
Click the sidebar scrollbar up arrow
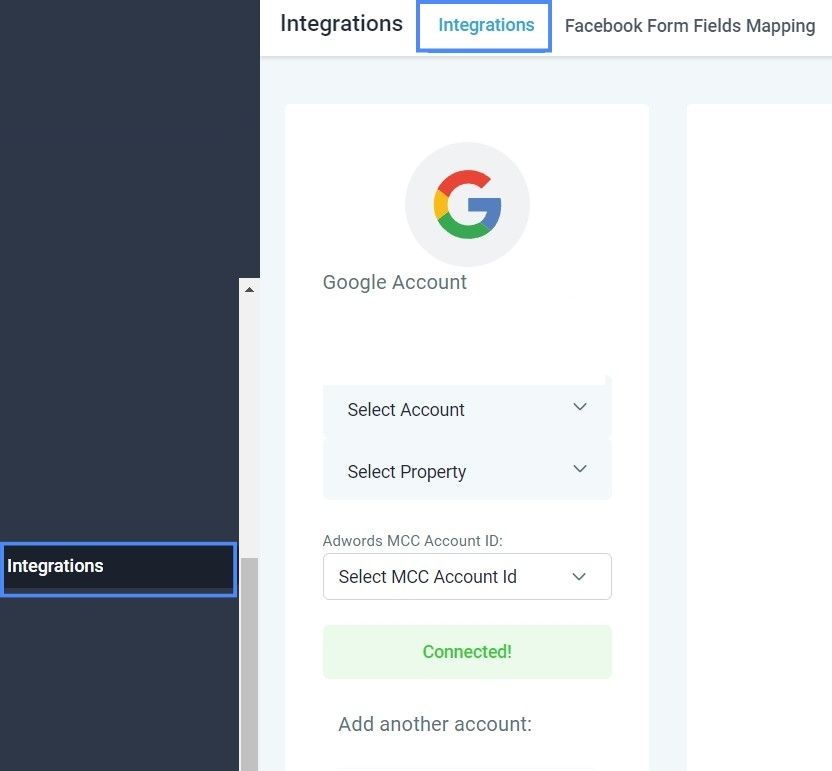[249, 289]
